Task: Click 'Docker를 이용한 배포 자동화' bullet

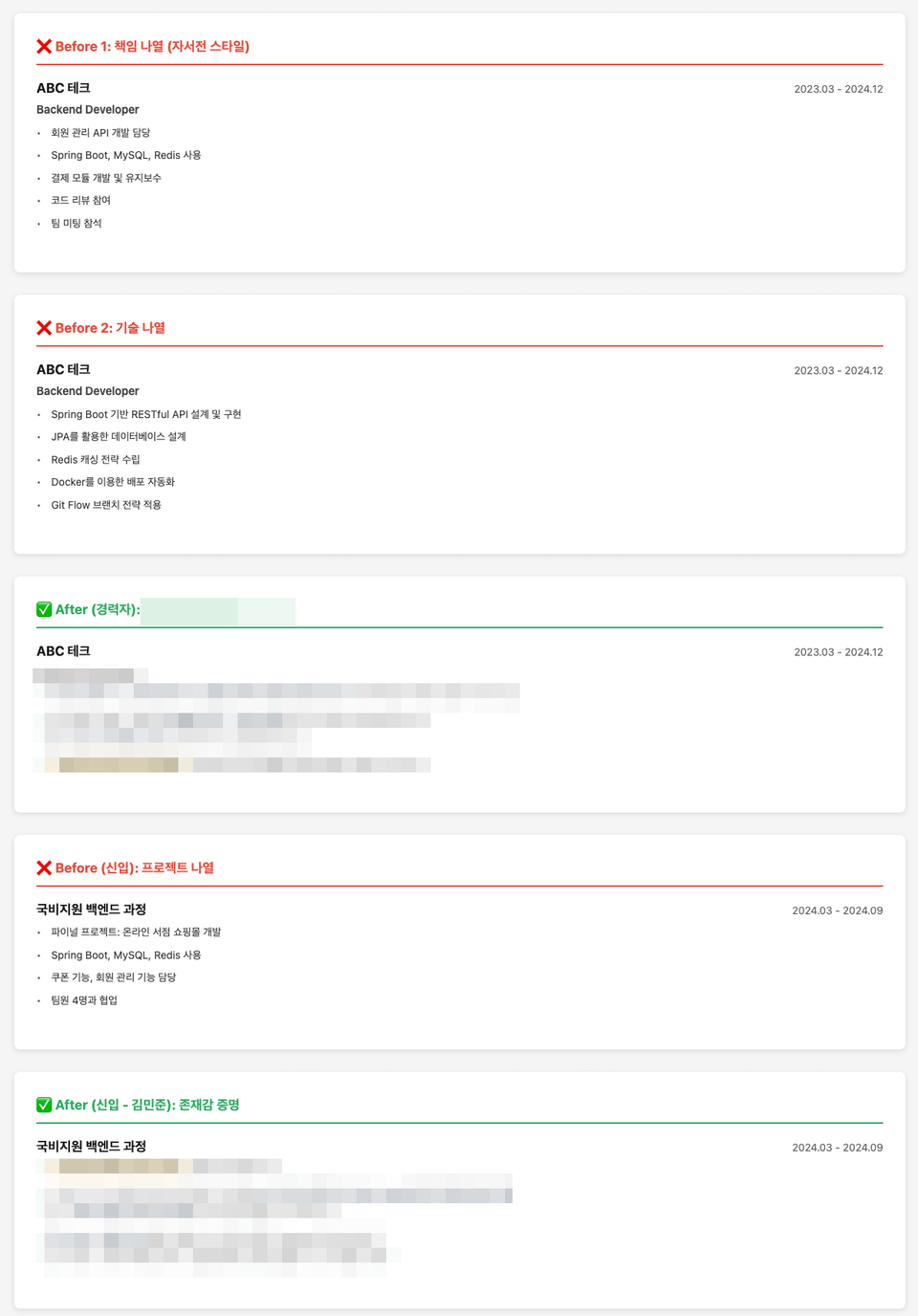Action: (x=113, y=483)
